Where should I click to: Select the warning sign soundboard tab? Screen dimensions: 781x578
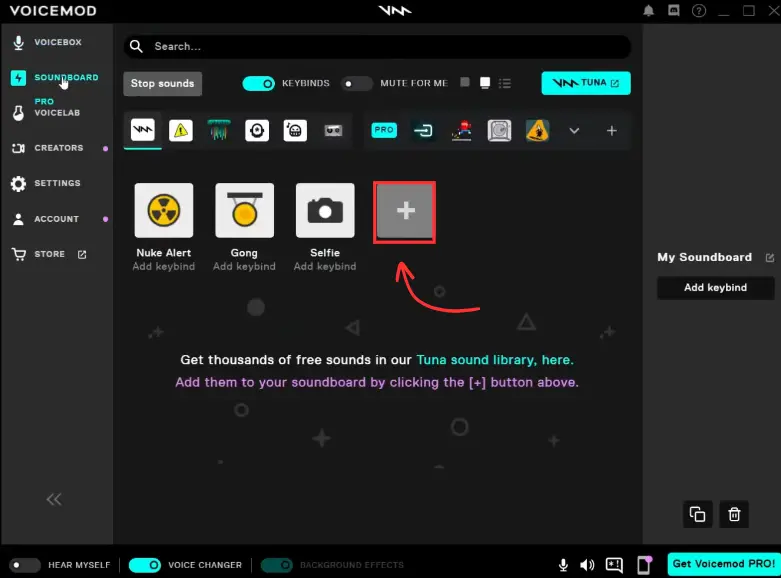pos(181,131)
